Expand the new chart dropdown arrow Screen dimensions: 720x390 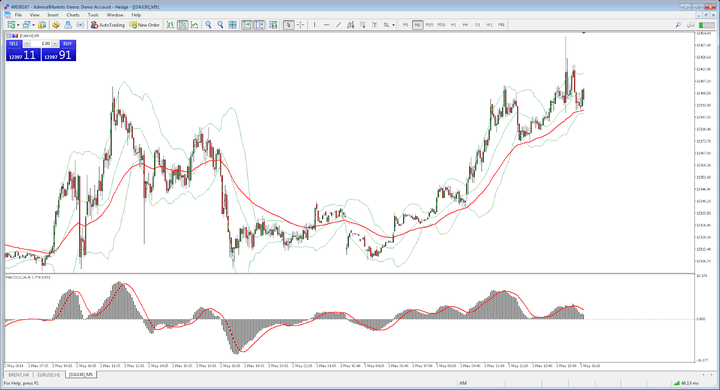click(x=18, y=25)
